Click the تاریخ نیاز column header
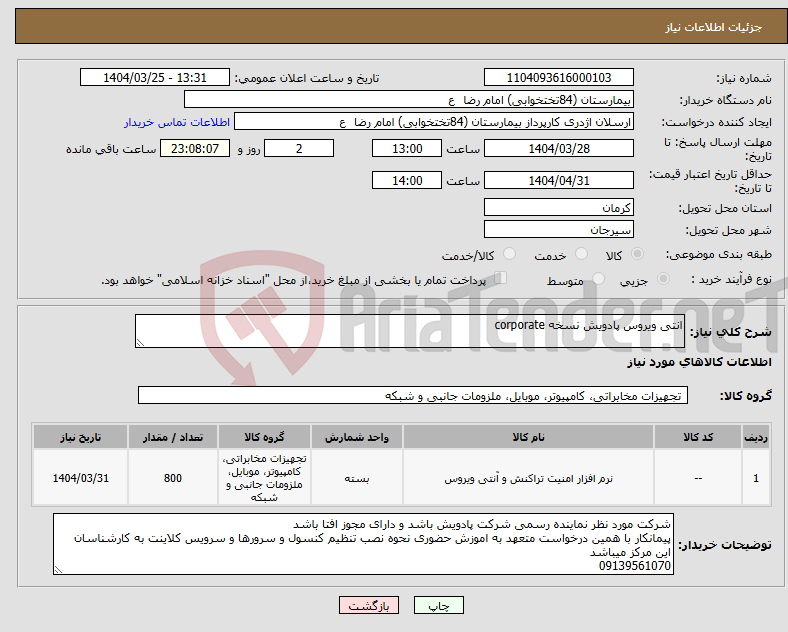The width and height of the screenshot is (788, 632). coord(80,437)
